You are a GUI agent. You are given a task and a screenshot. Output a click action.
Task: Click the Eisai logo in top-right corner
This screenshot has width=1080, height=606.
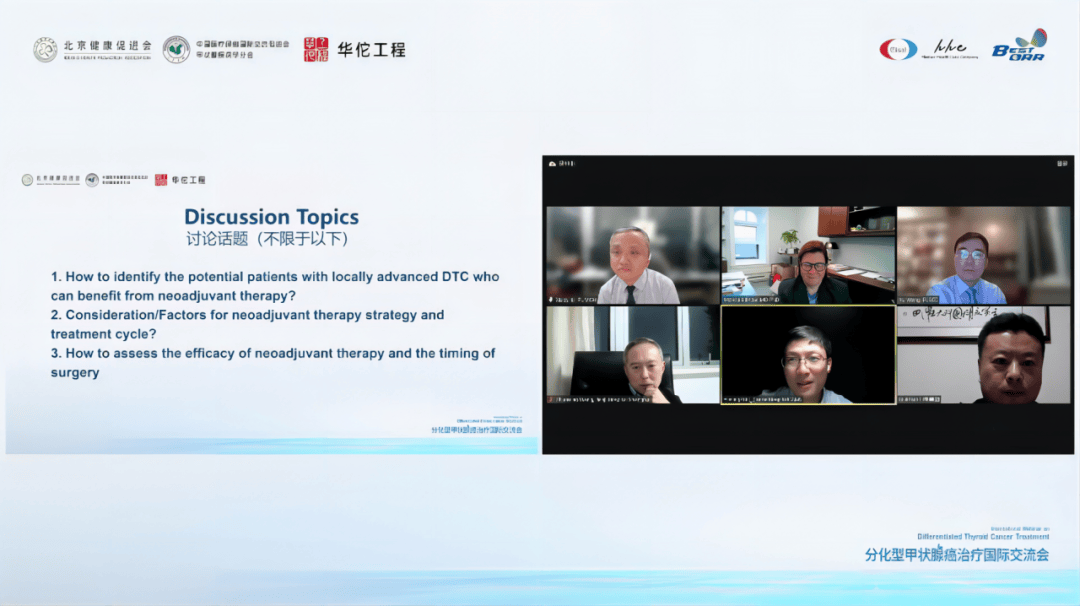click(x=897, y=47)
